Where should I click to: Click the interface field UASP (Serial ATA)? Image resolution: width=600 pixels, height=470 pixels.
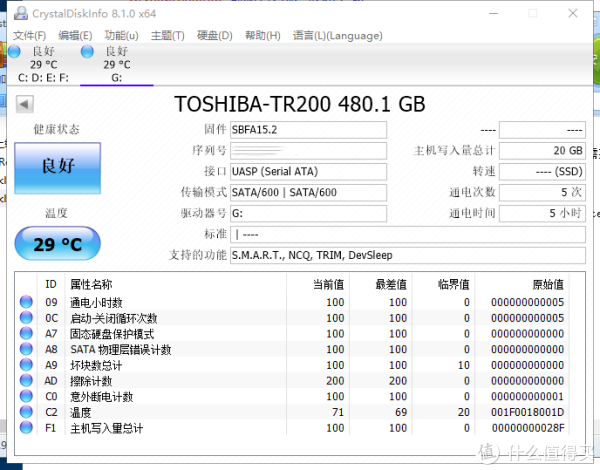pyautogui.click(x=308, y=171)
